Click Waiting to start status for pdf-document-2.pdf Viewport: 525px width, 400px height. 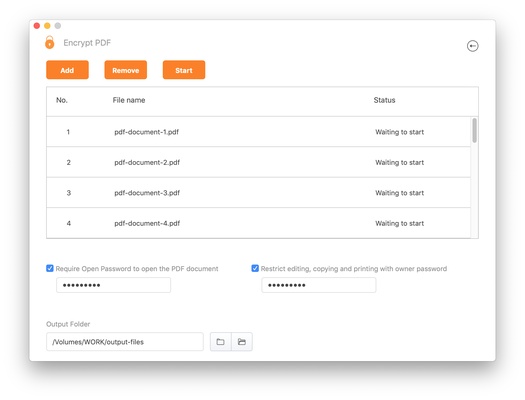399,162
